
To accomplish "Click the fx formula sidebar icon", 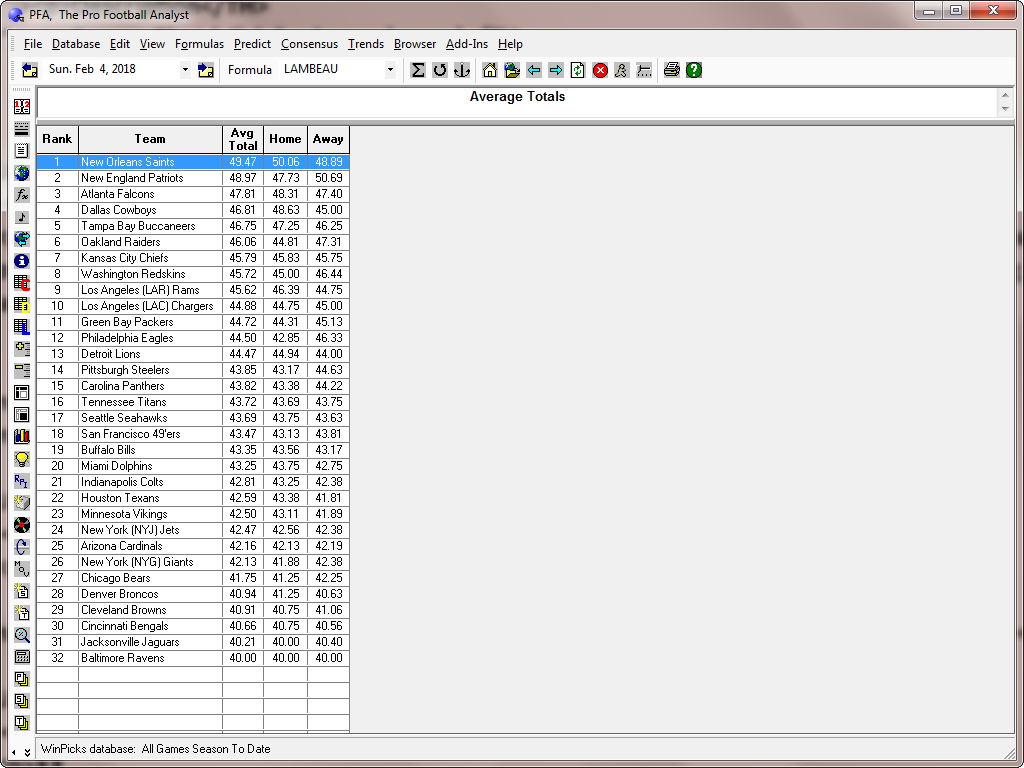I will pyautogui.click(x=22, y=195).
